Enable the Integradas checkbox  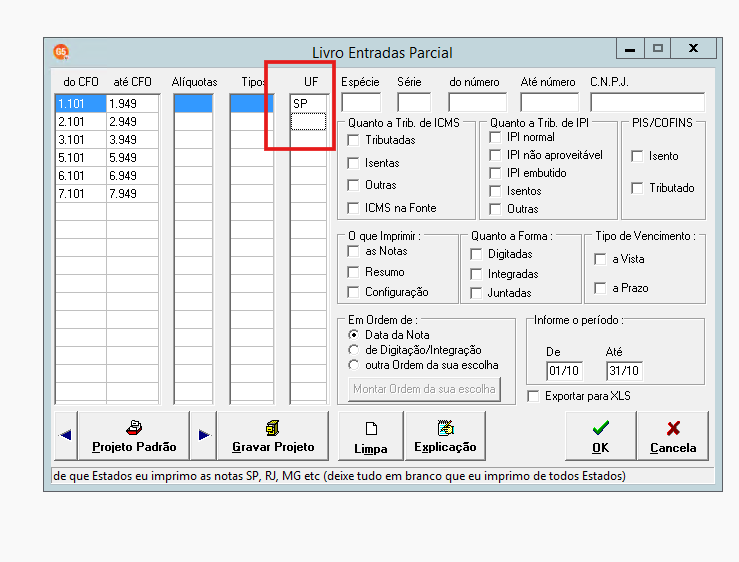pyautogui.click(x=476, y=274)
